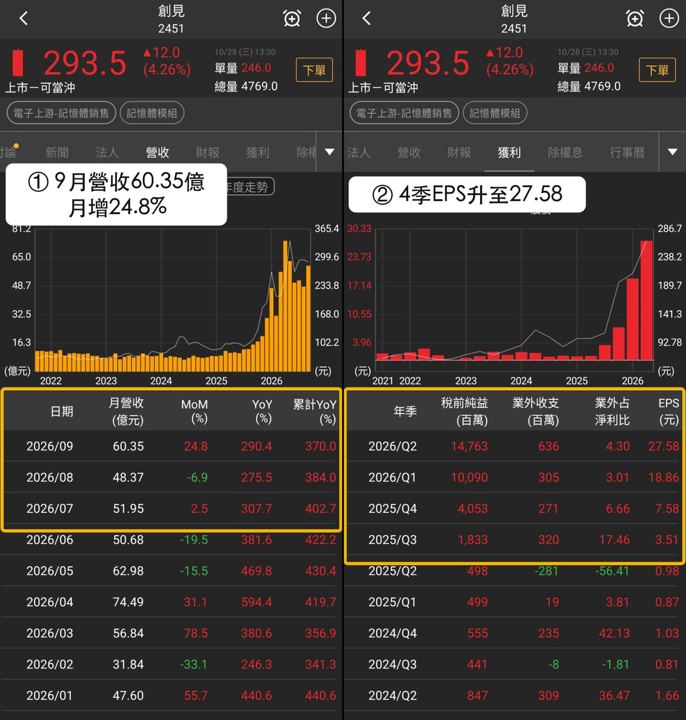
Task: Go back using right panel back arrow
Action: click(366, 18)
